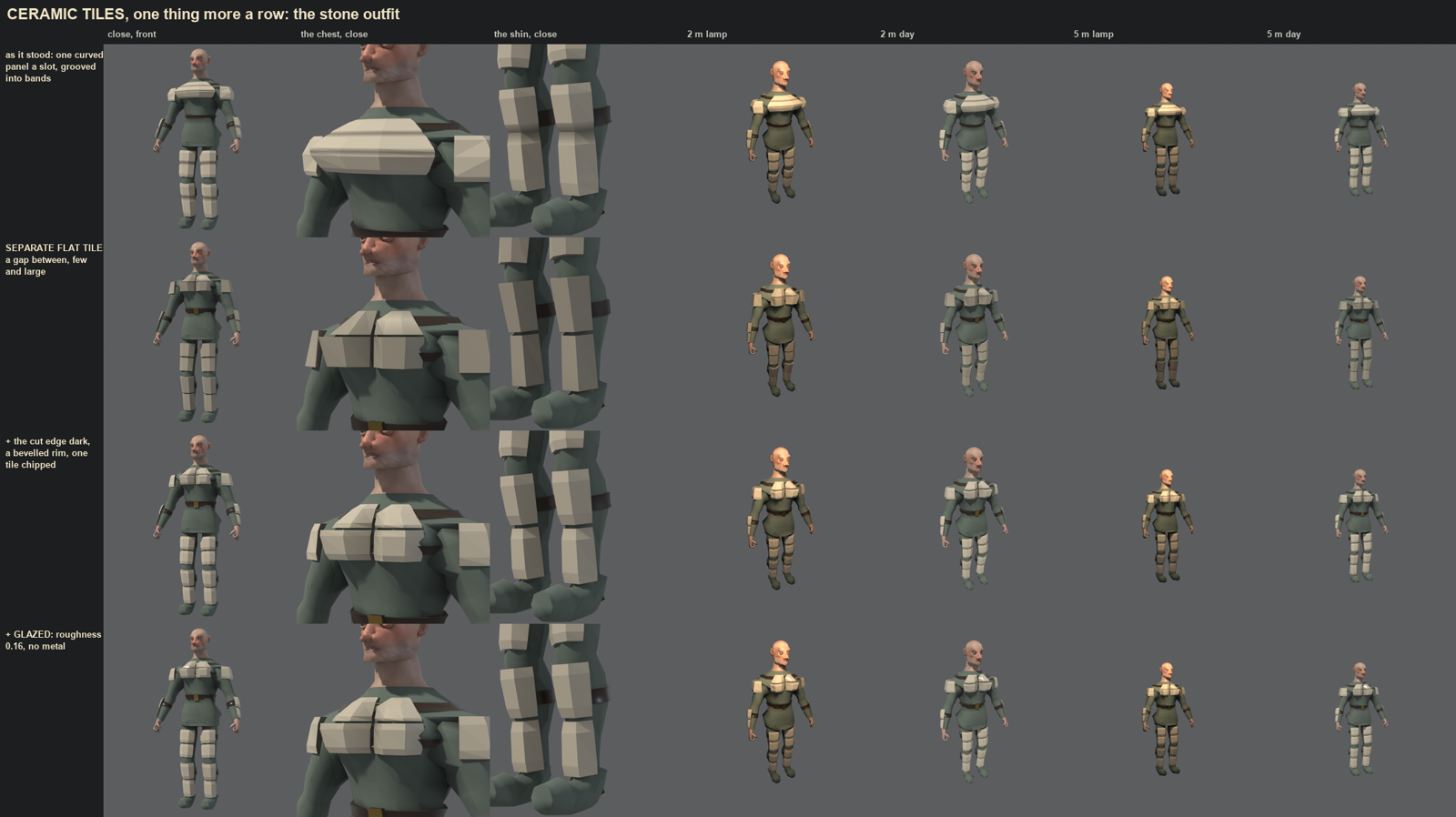Open the chest close-up in "as it stood" row
This screenshot has width=1456, height=817.
click(393, 141)
